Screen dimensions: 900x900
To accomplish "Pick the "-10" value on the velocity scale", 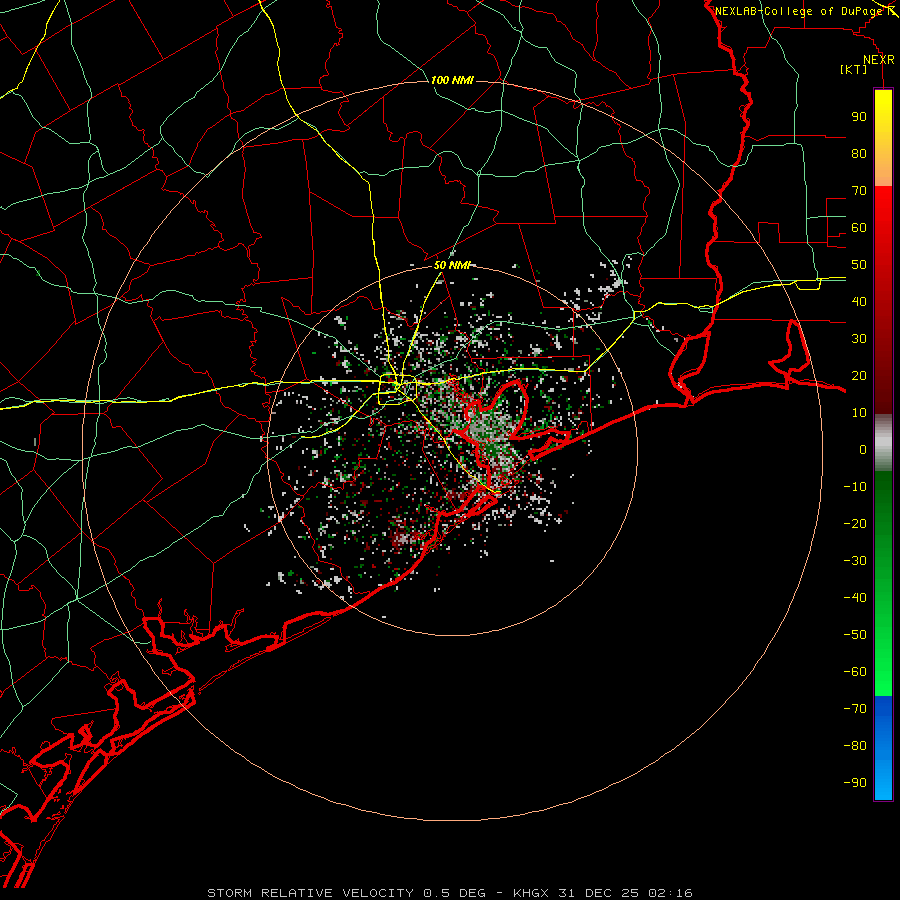I will (x=855, y=487).
